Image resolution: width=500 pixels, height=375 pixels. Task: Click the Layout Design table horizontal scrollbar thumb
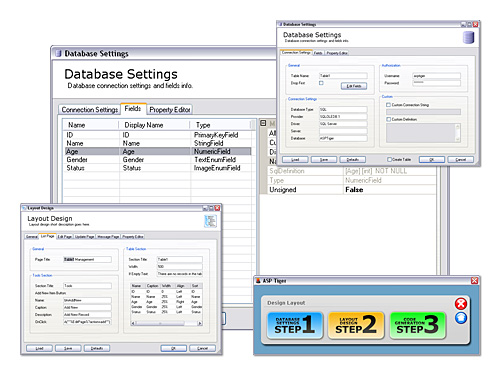click(160, 323)
